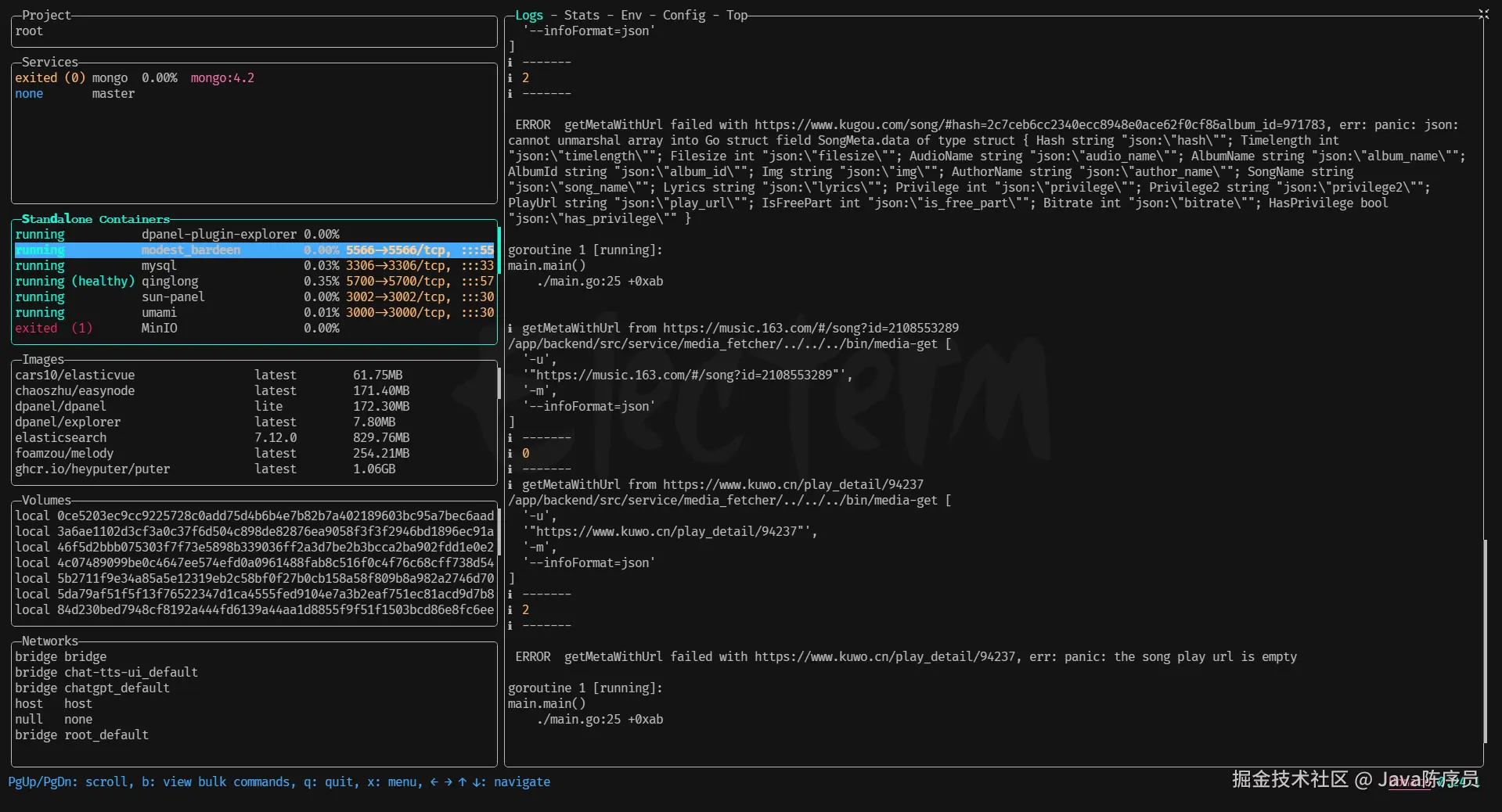Focus the Networks panel title
The height and width of the screenshot is (812, 1502).
50,641
